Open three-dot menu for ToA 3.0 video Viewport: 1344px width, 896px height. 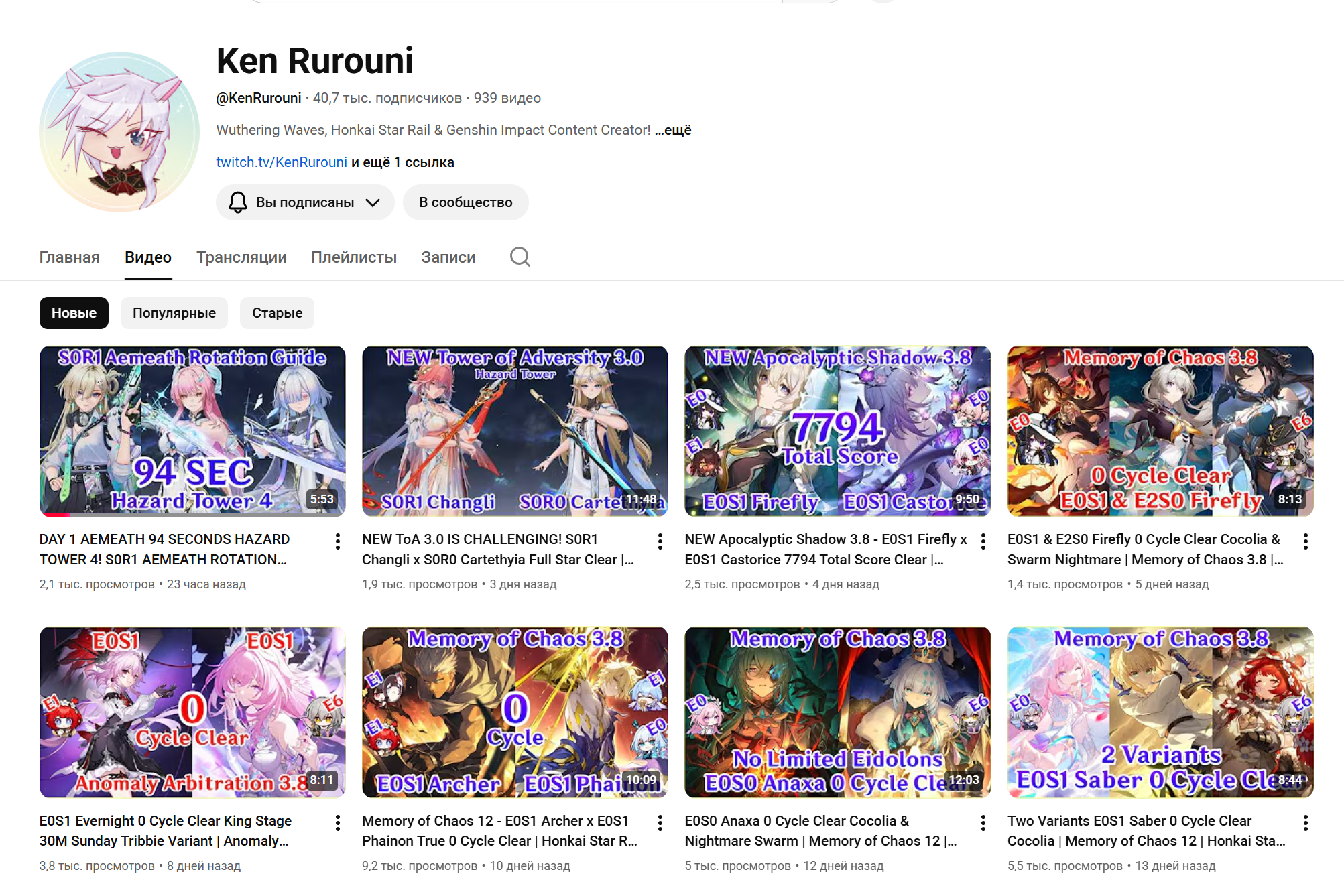pos(660,541)
